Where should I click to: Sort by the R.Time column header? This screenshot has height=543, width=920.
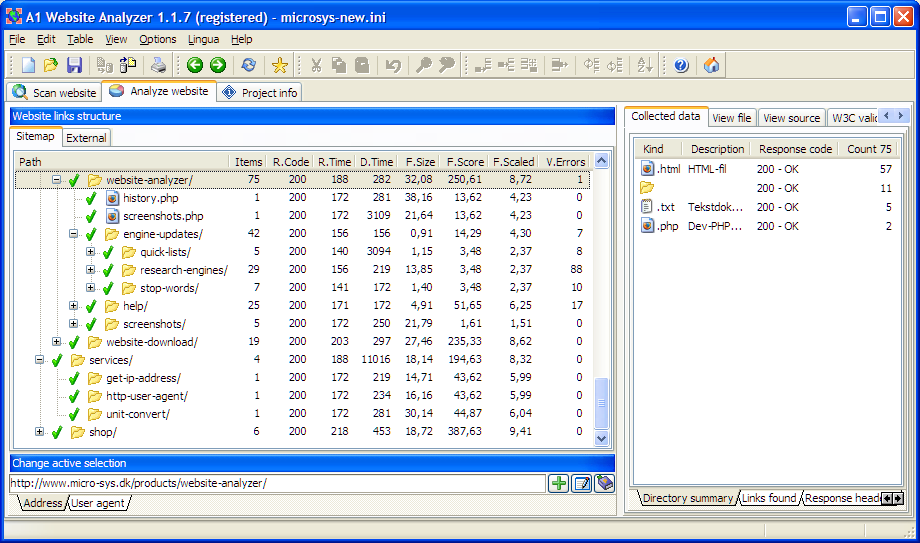pos(334,161)
